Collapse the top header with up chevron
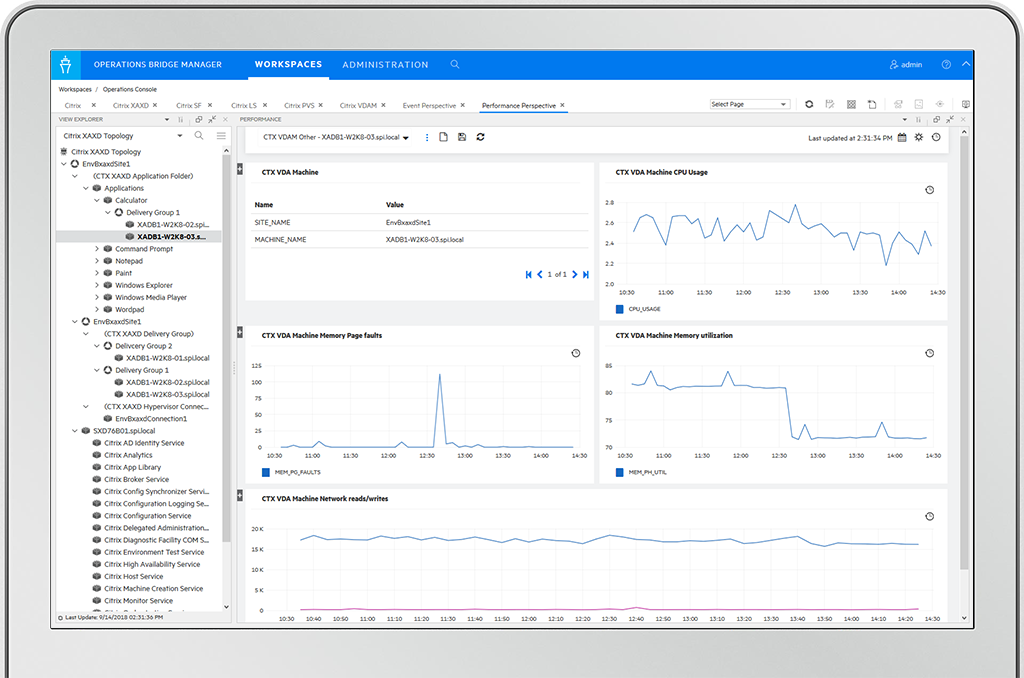Image resolution: width=1024 pixels, height=678 pixels. pos(966,64)
